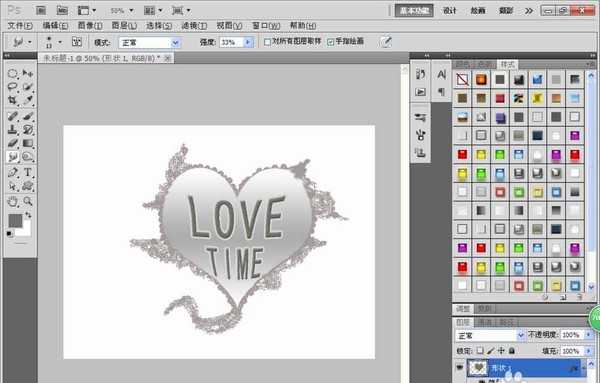Click the background color swatch
Image resolution: width=600 pixels, height=383 pixels.
tap(25, 231)
